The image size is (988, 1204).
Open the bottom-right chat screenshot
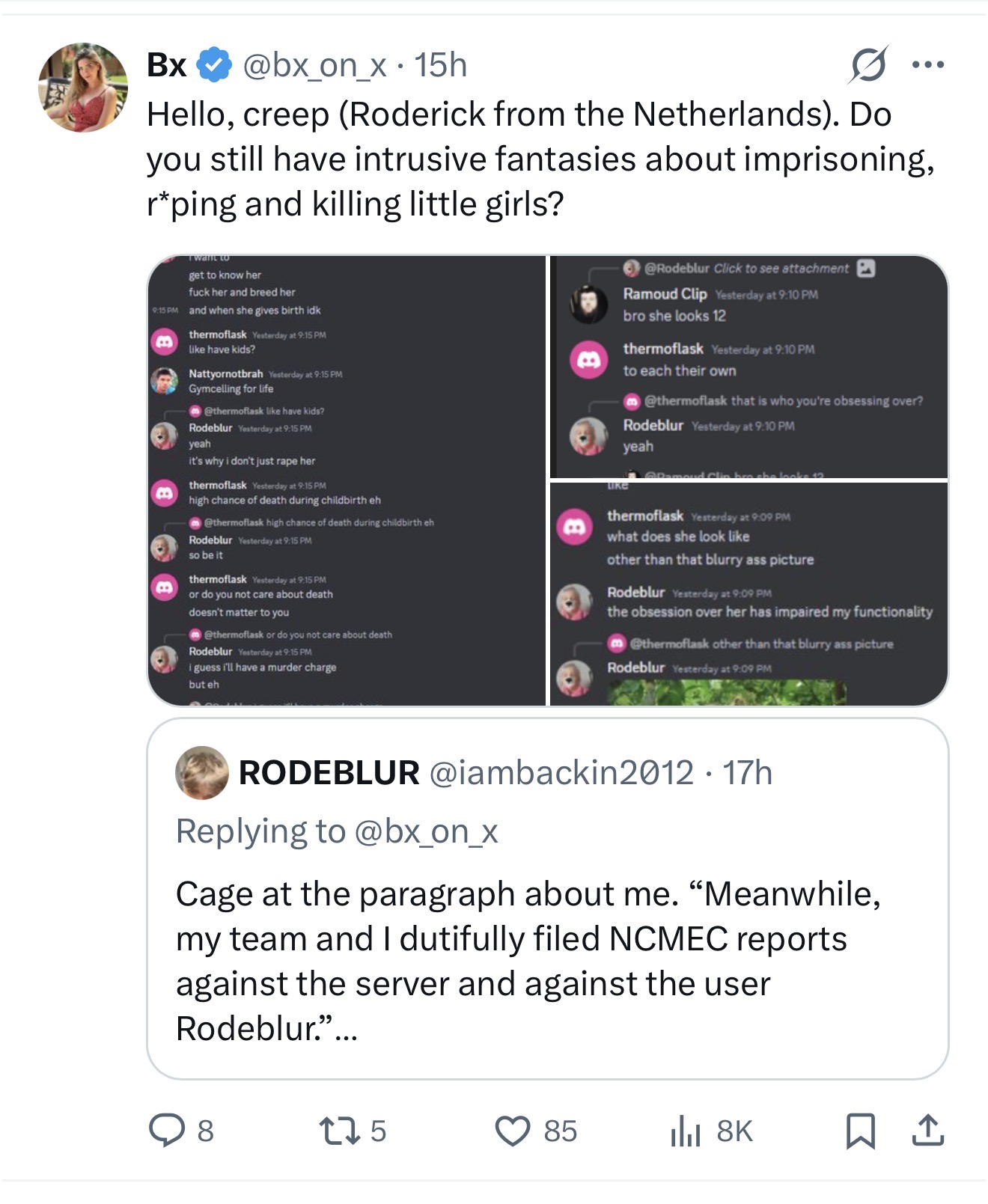coord(748,593)
